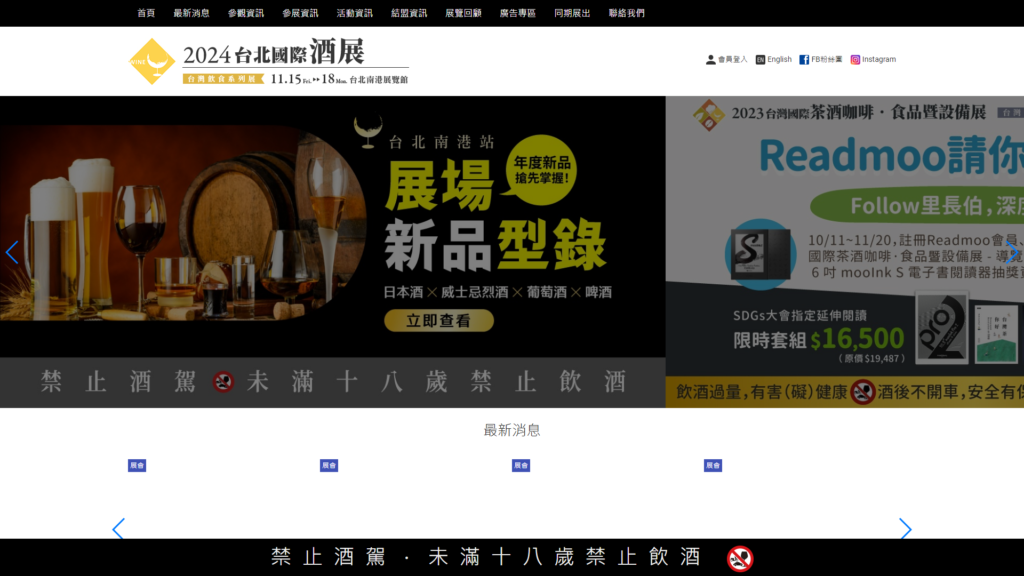This screenshot has height=576, width=1024.
Task: Click the 台北南港站 banner text
Action: point(442,142)
